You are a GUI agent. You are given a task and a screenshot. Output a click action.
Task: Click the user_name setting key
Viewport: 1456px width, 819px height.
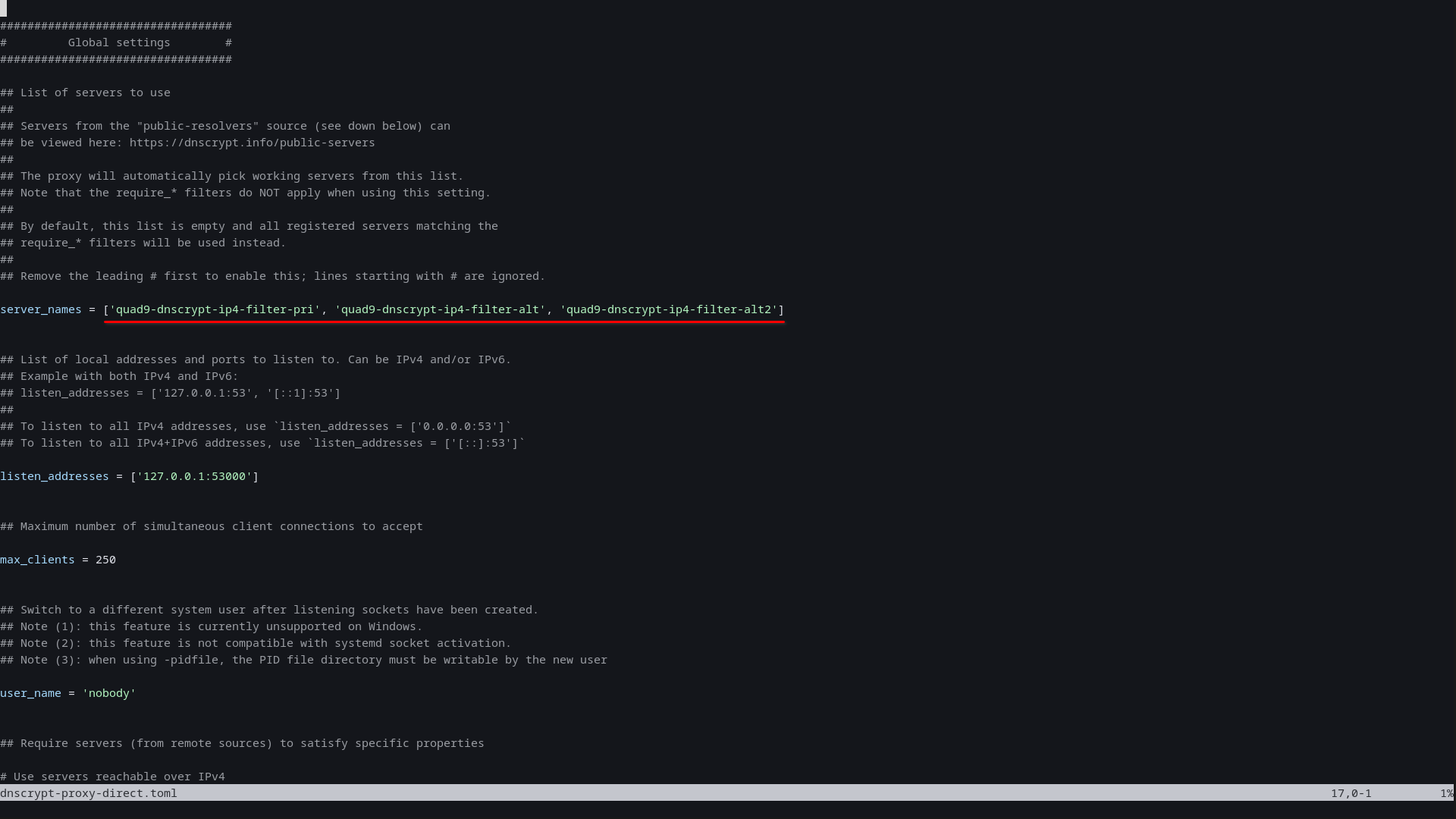point(30,693)
